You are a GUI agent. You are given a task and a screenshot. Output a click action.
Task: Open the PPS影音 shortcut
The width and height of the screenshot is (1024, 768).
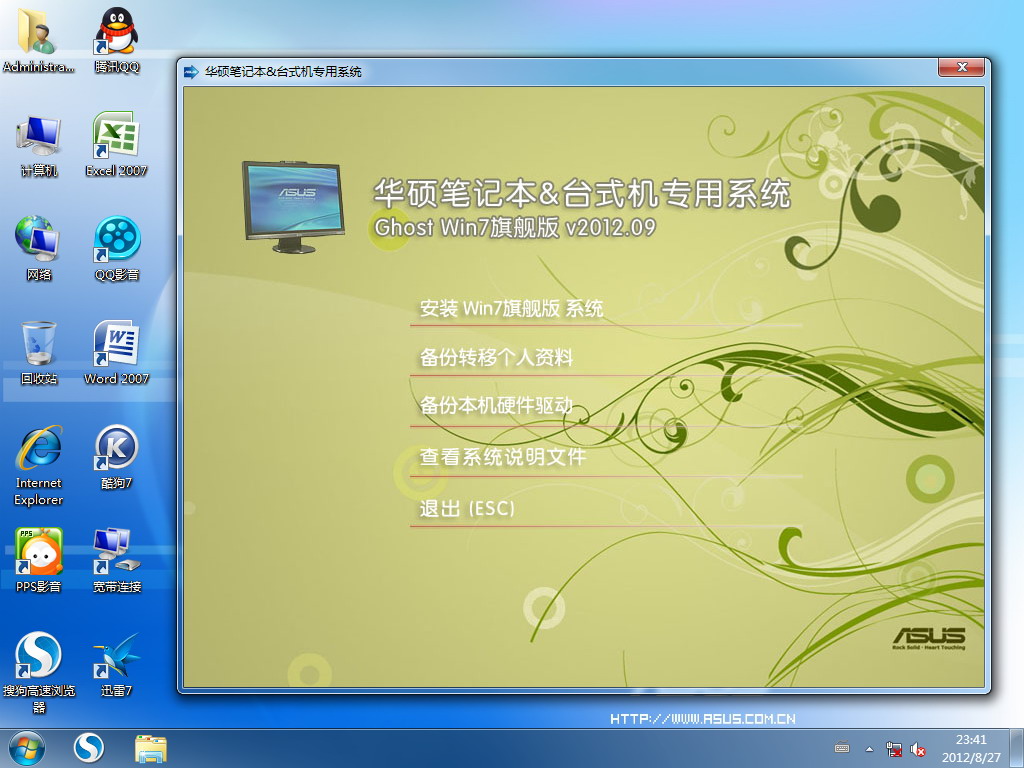pos(38,560)
